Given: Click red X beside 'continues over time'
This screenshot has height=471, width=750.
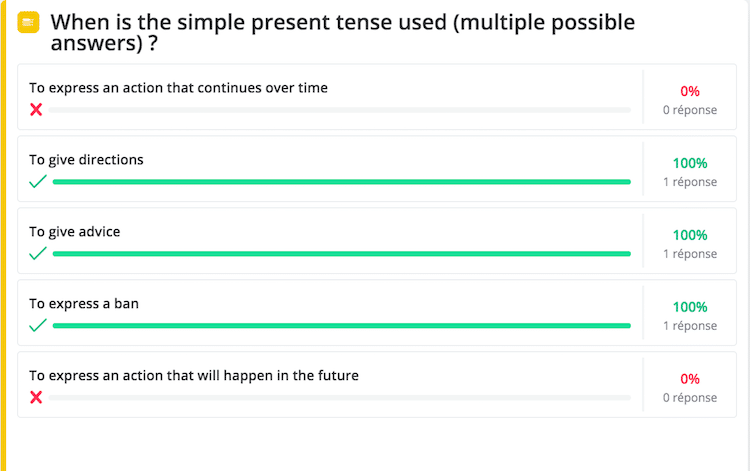Looking at the screenshot, I should tap(36, 110).
